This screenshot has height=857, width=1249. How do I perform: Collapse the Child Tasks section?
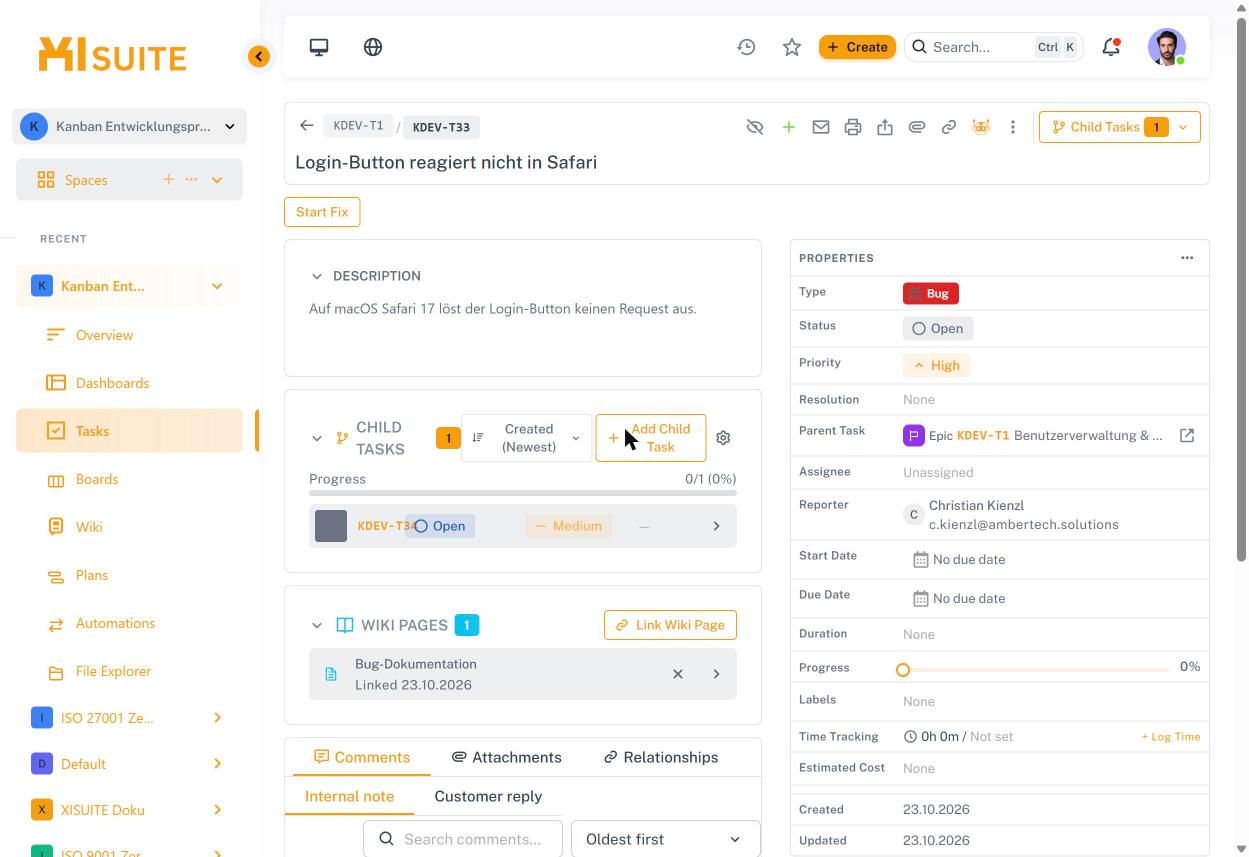point(317,438)
